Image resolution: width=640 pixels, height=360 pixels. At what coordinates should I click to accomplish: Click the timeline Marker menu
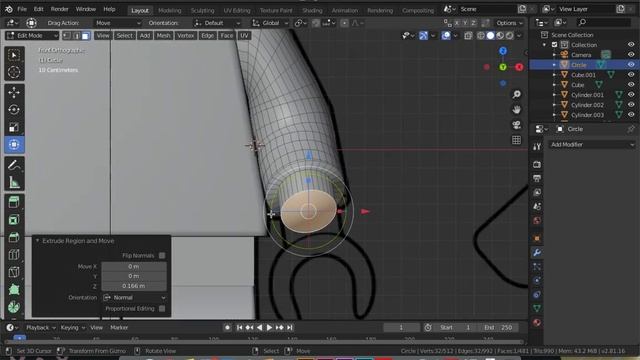tap(119, 327)
